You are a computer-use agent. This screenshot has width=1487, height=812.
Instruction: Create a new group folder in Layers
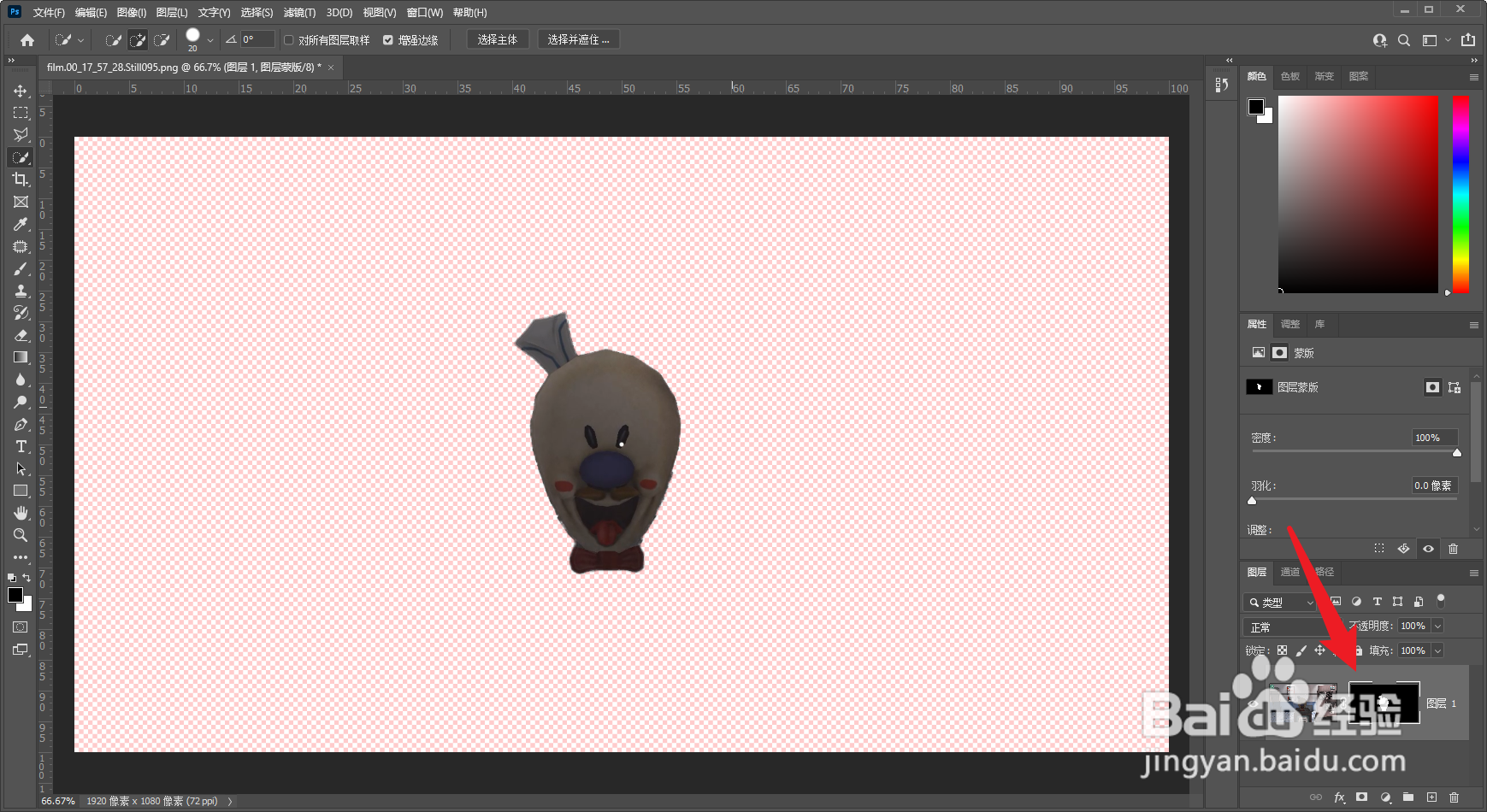[1408, 797]
